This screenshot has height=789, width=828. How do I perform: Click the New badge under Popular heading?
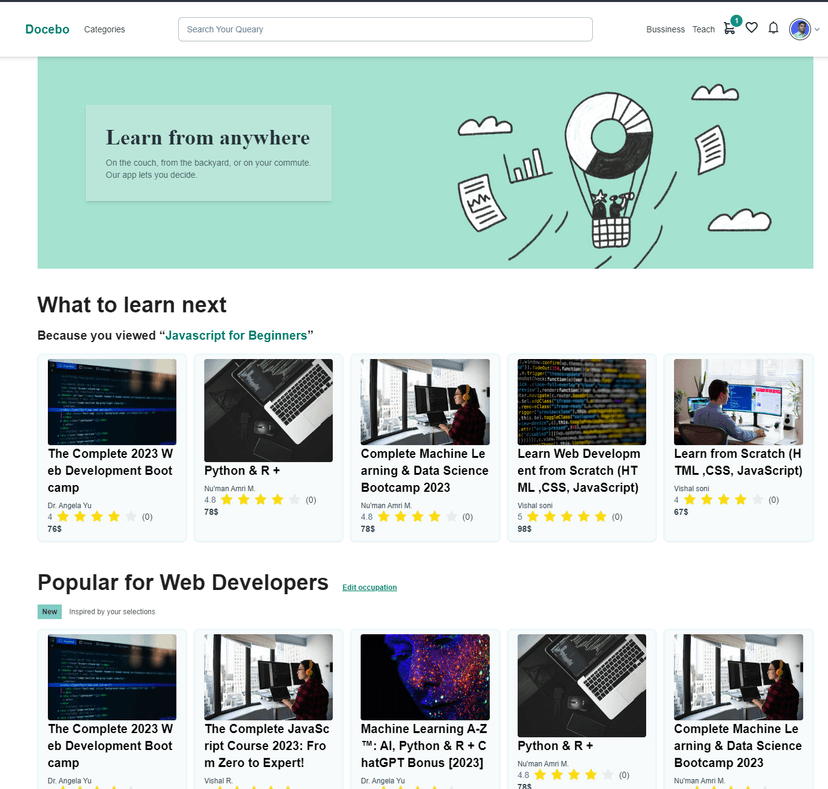click(50, 611)
